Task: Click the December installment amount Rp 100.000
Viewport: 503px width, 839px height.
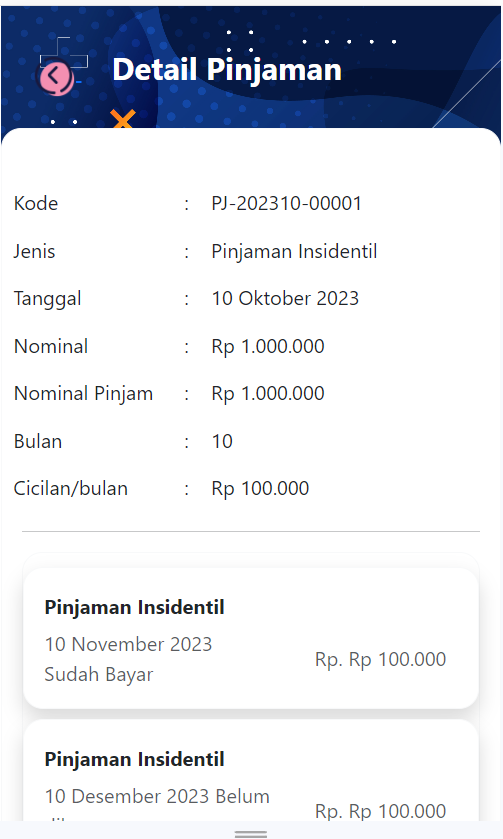Action: point(380,811)
